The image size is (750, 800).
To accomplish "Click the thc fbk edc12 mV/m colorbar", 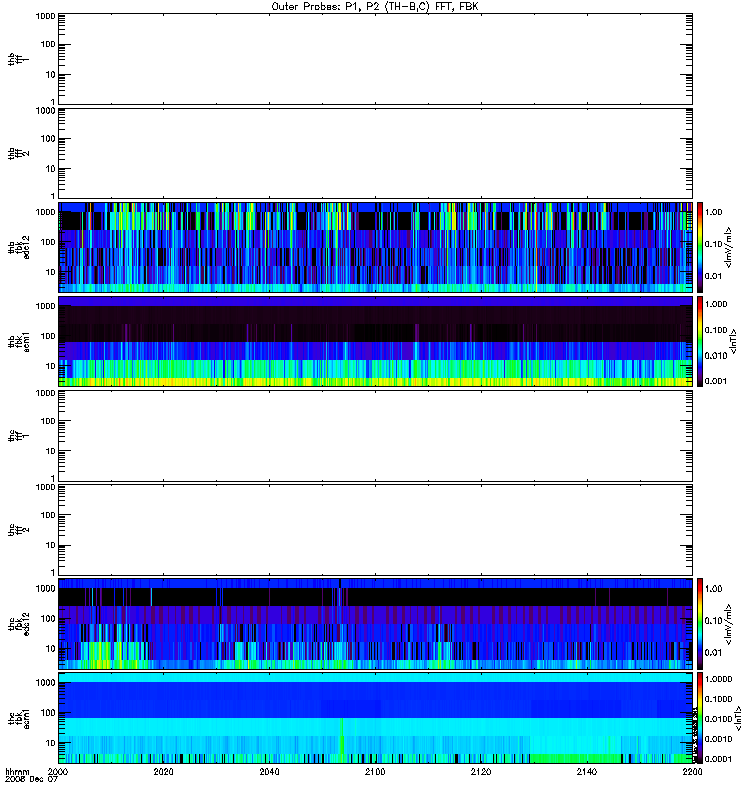I will 700,623.
